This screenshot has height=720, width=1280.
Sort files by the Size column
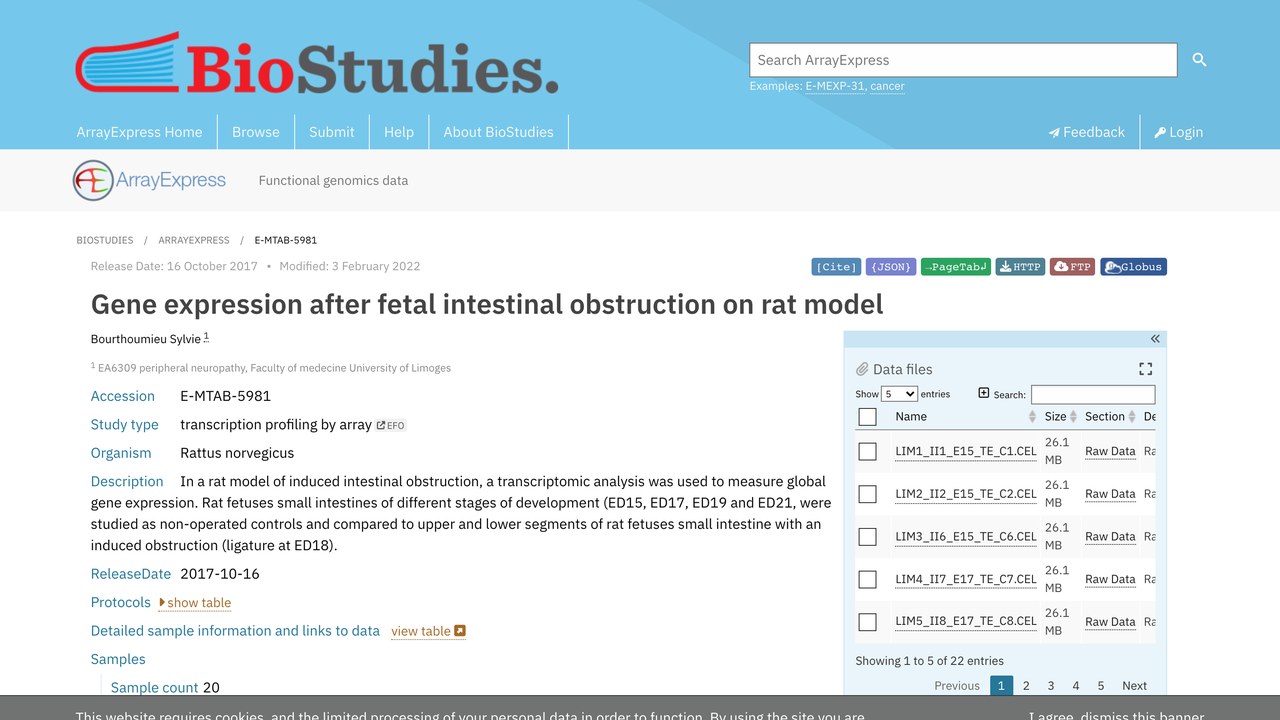click(1060, 416)
